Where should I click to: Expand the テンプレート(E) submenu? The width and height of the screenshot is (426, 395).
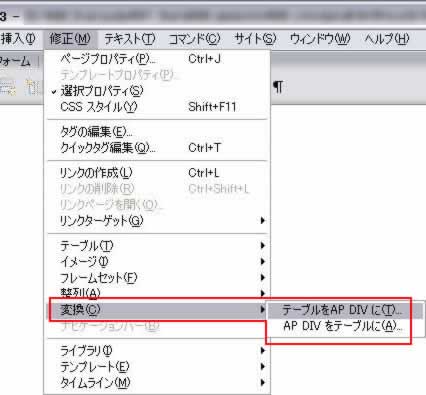[157, 367]
